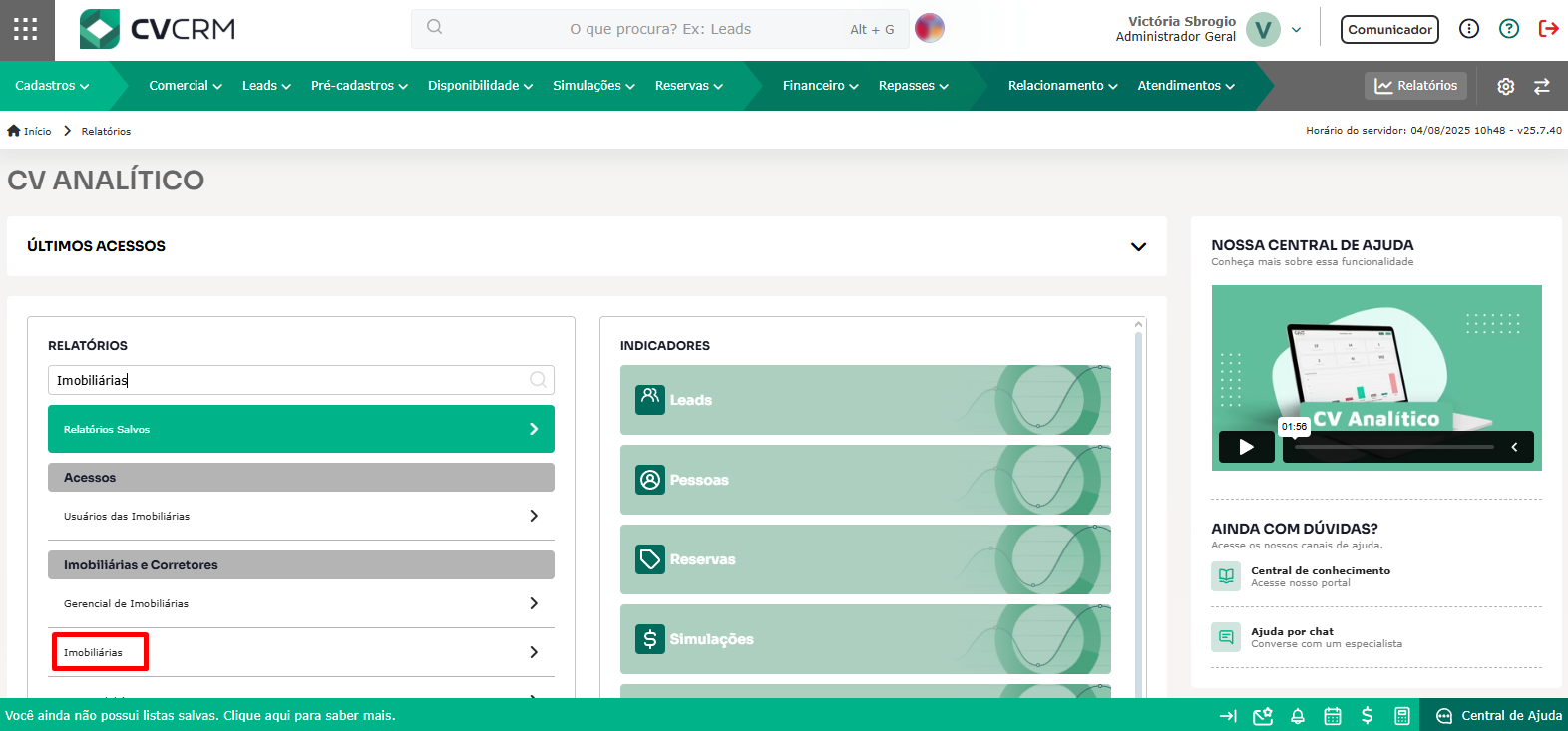Click the saved lists notice in the footer
The height and width of the screenshot is (731, 1568).
[x=200, y=716]
